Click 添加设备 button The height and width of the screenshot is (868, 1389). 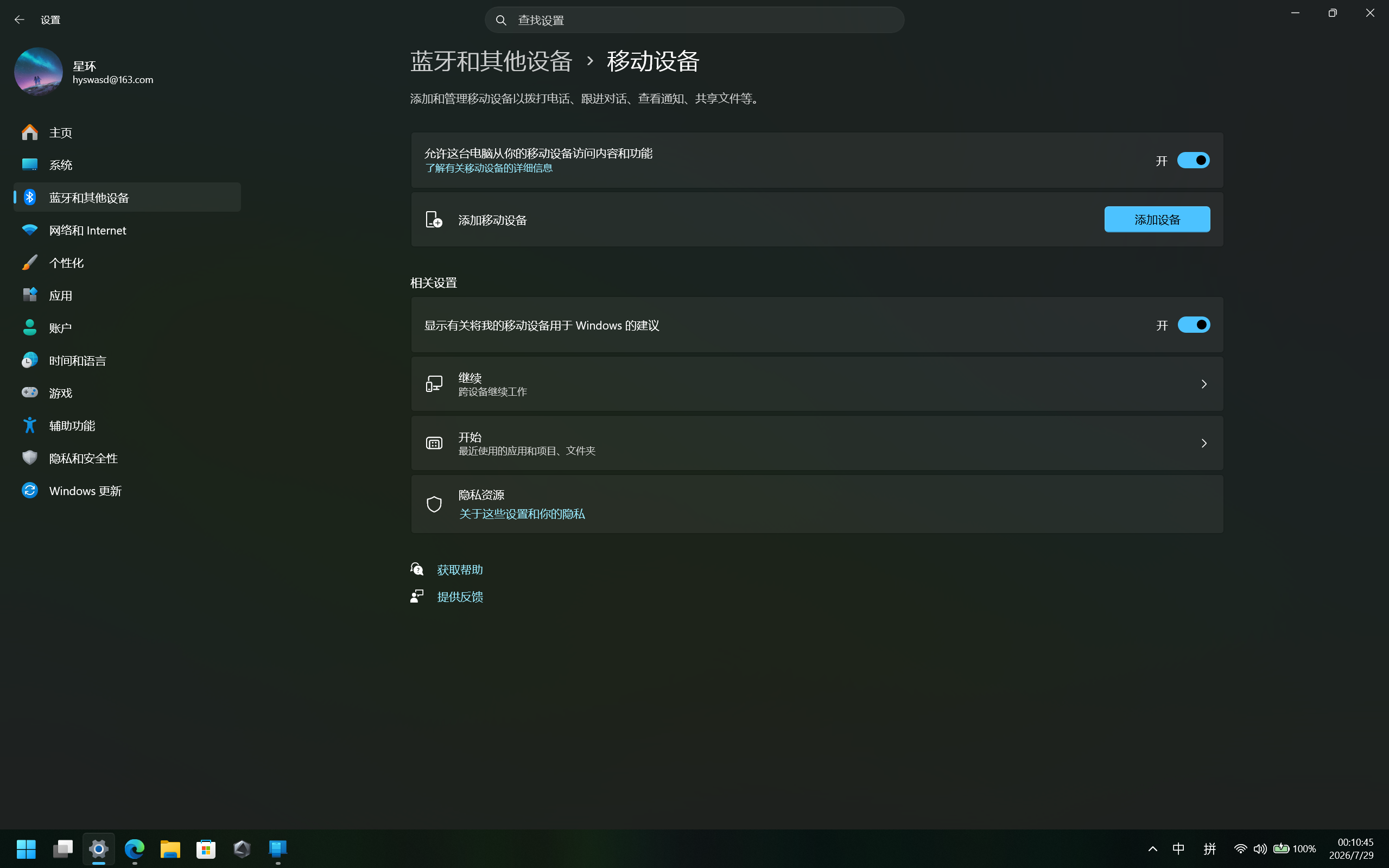[1157, 219]
